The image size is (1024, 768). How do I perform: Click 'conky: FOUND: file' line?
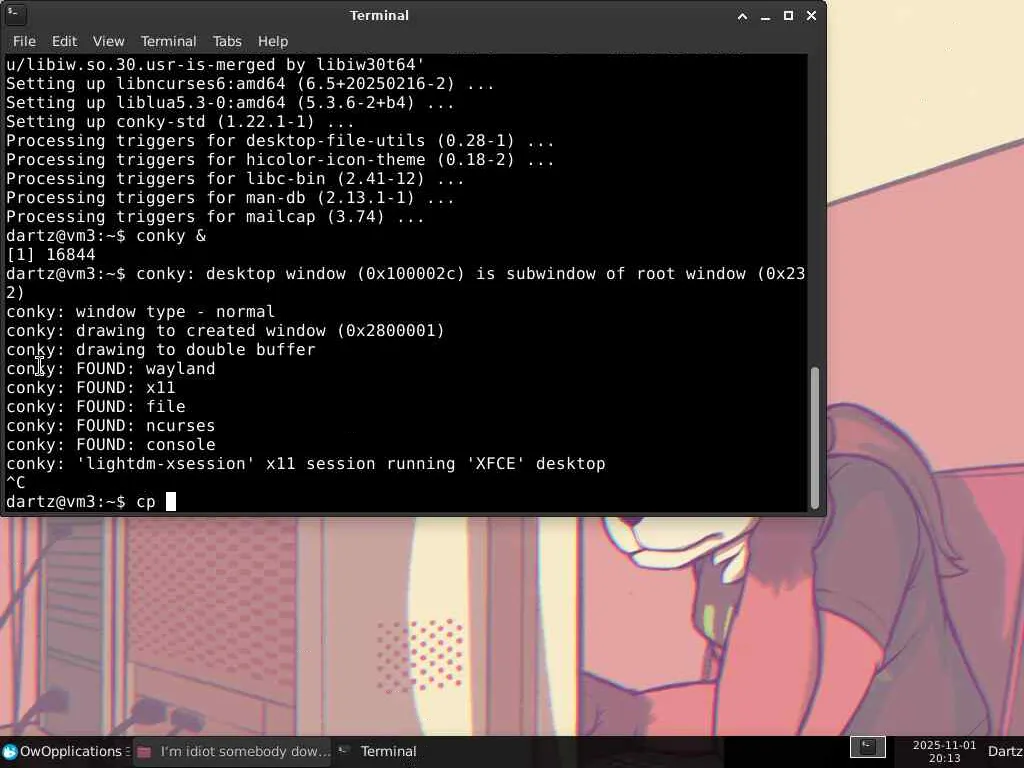click(x=96, y=406)
